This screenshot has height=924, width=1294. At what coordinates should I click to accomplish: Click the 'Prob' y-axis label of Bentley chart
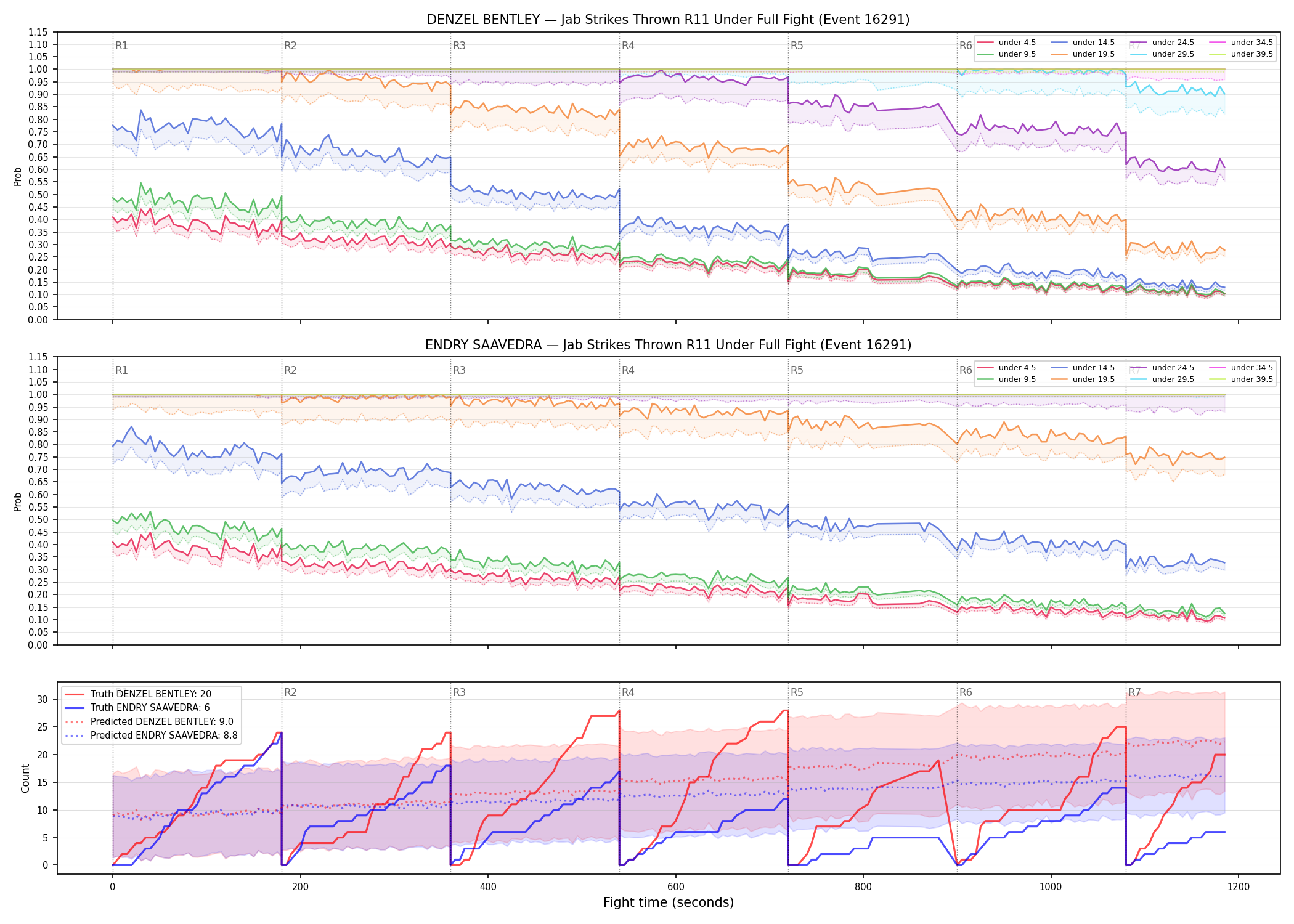click(x=18, y=176)
